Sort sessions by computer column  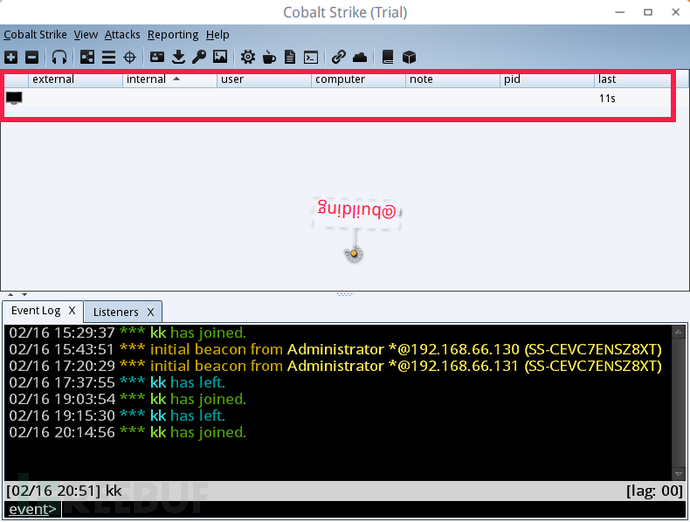[358, 79]
